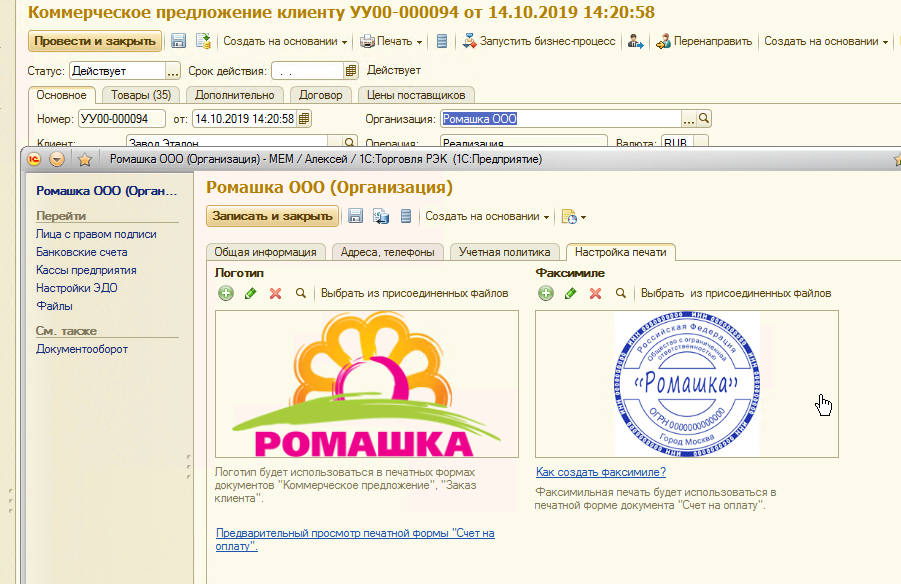Click the save floppy icon in the Коммерческое предложение toolbar
Image resolution: width=901 pixels, height=584 pixels.
179,41
